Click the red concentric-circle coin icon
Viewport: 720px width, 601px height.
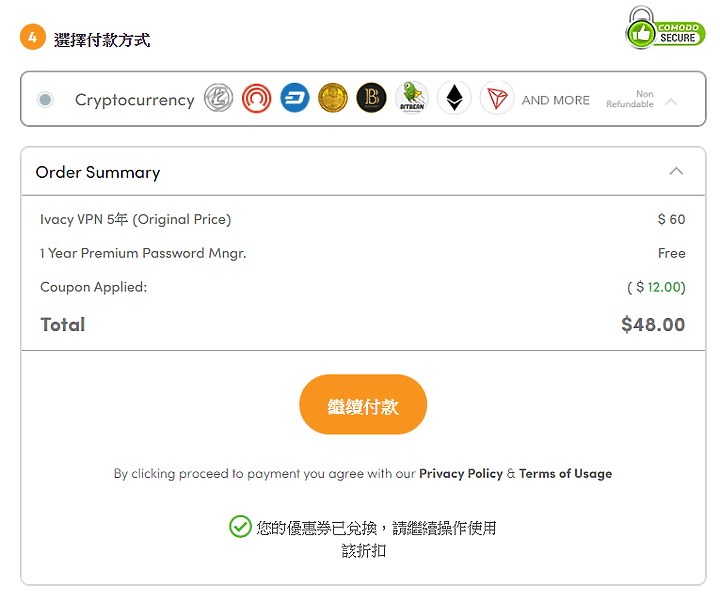pos(256,98)
